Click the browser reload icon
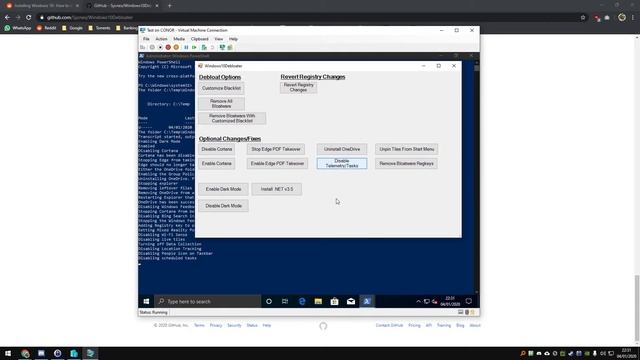 tap(29, 18)
